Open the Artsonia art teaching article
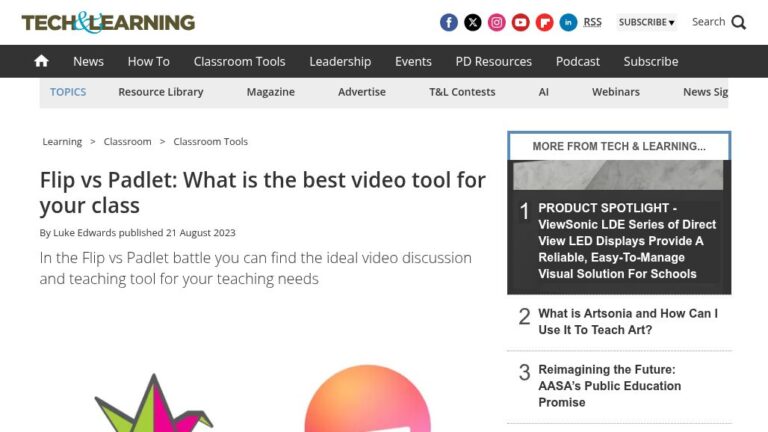The image size is (768, 432). [x=628, y=321]
